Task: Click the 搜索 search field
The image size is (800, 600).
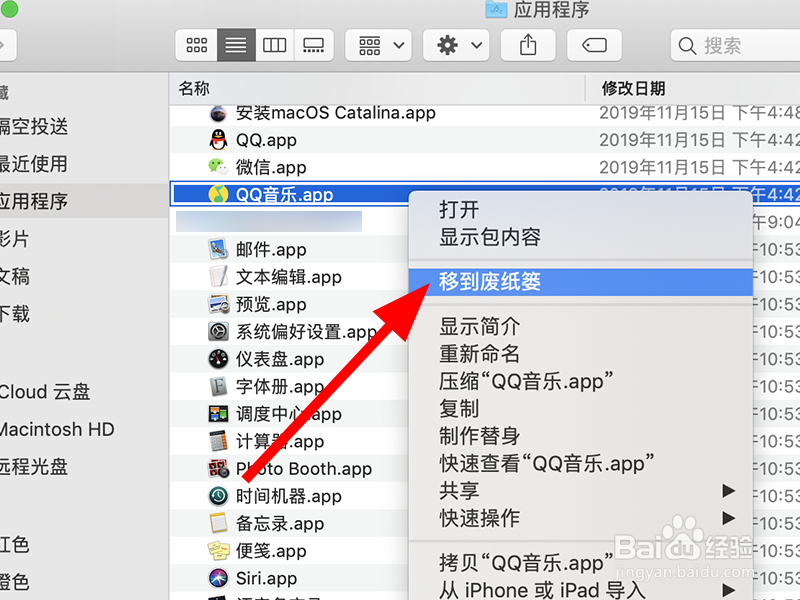Action: (x=736, y=45)
